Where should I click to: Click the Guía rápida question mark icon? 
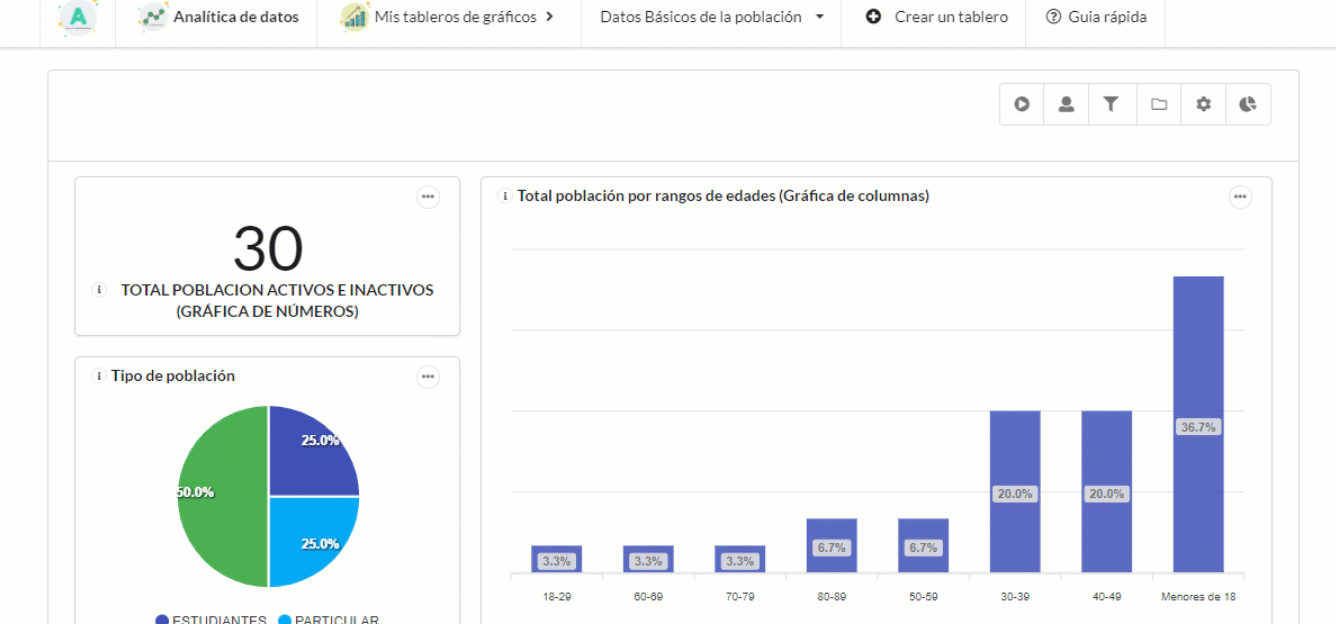click(1053, 17)
